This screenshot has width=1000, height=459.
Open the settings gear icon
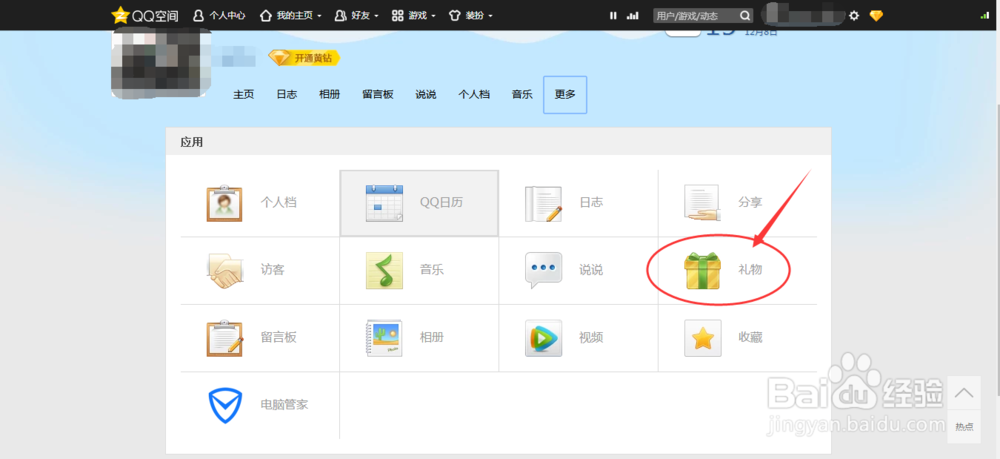coord(854,15)
